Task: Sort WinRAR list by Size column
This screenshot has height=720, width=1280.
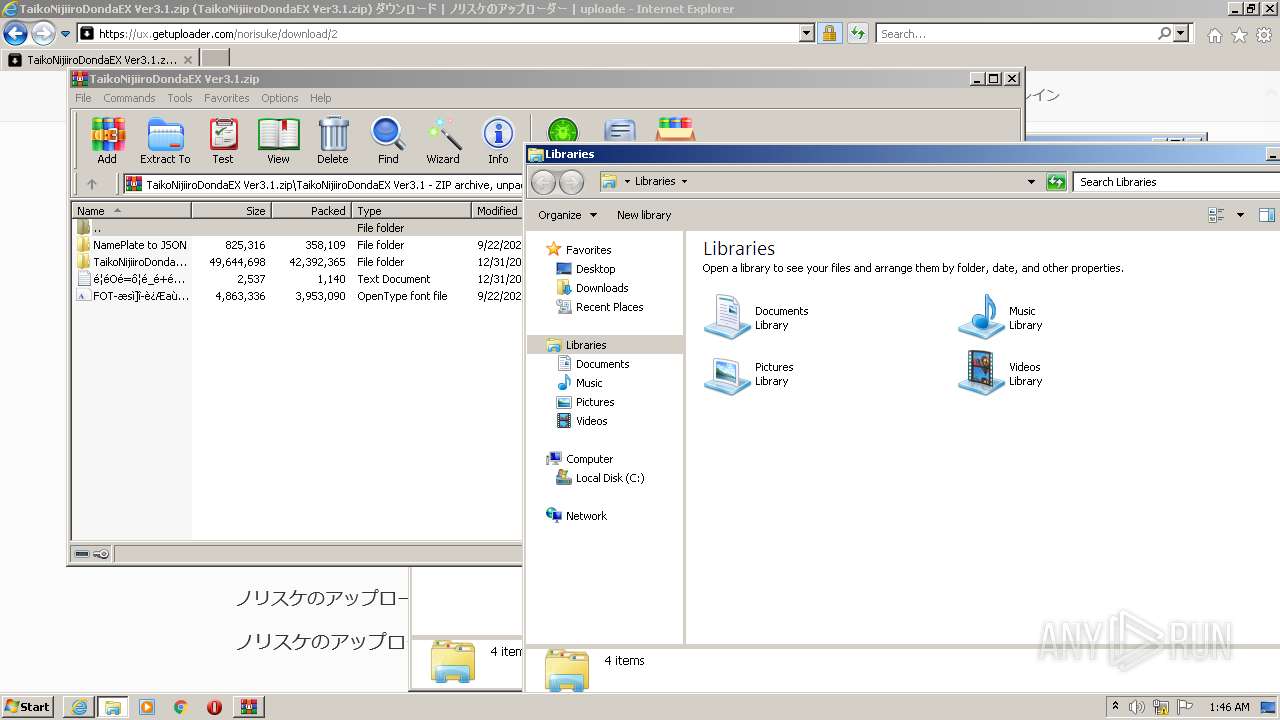Action: (x=232, y=211)
